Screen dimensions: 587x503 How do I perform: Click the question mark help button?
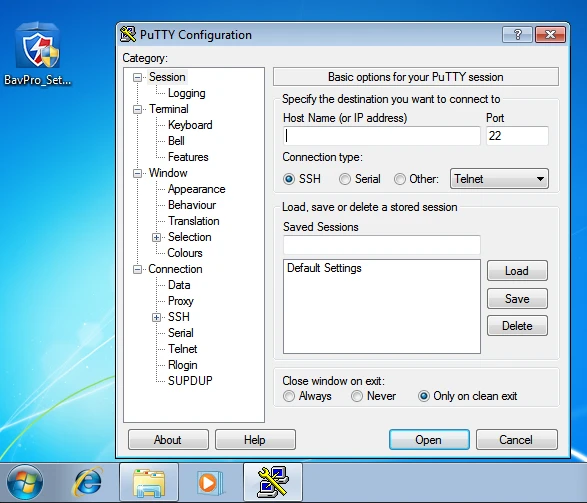pos(517,34)
